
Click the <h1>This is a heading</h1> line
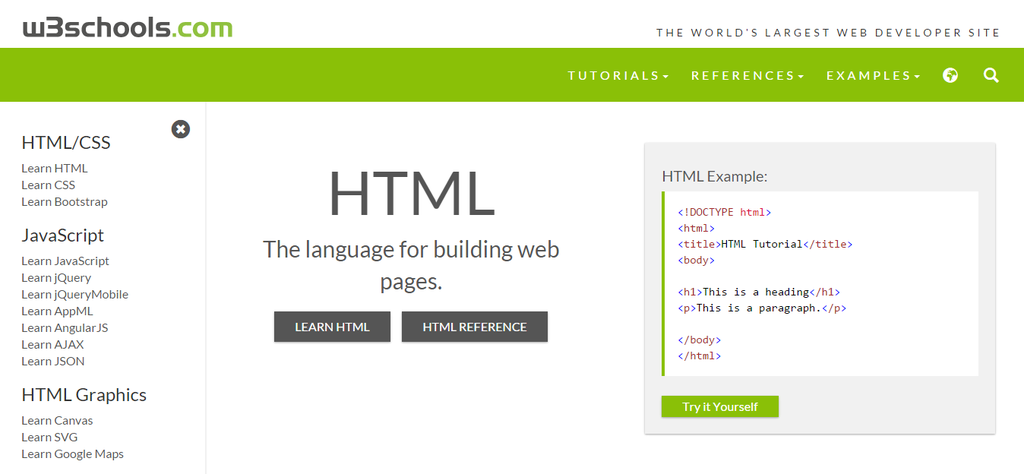pyautogui.click(x=759, y=292)
